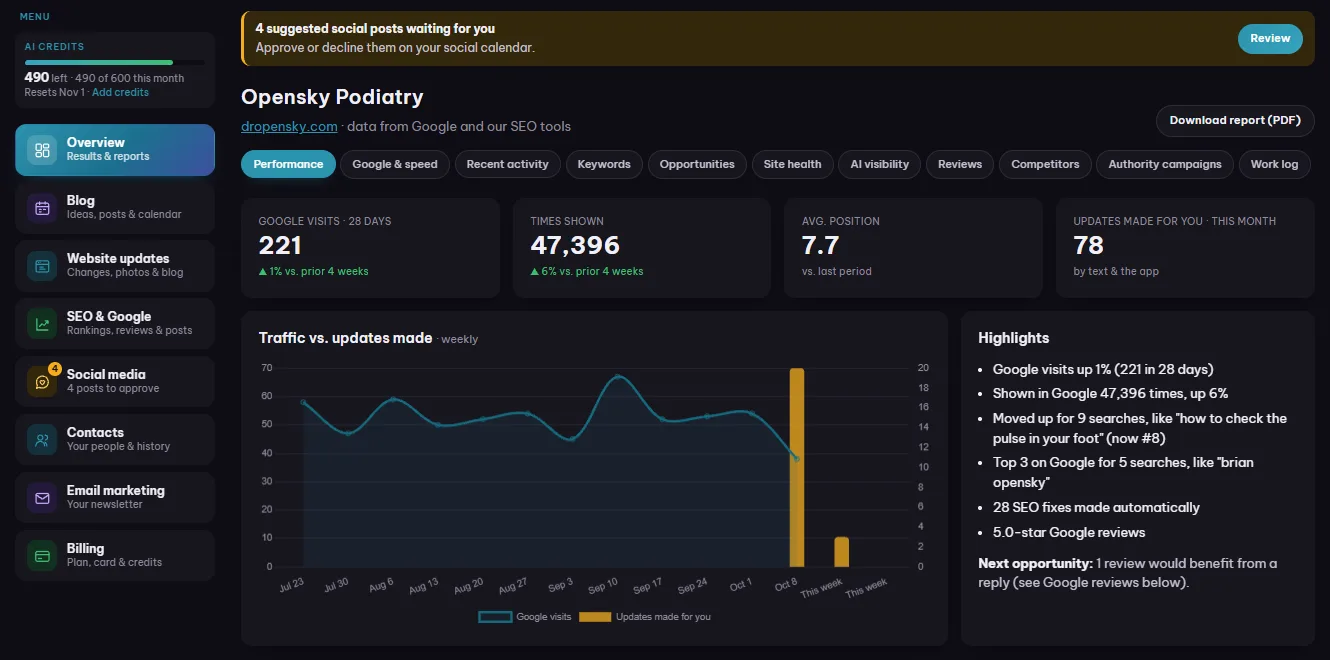Click the Review button in banner
1330x660 pixels.
(x=1270, y=38)
